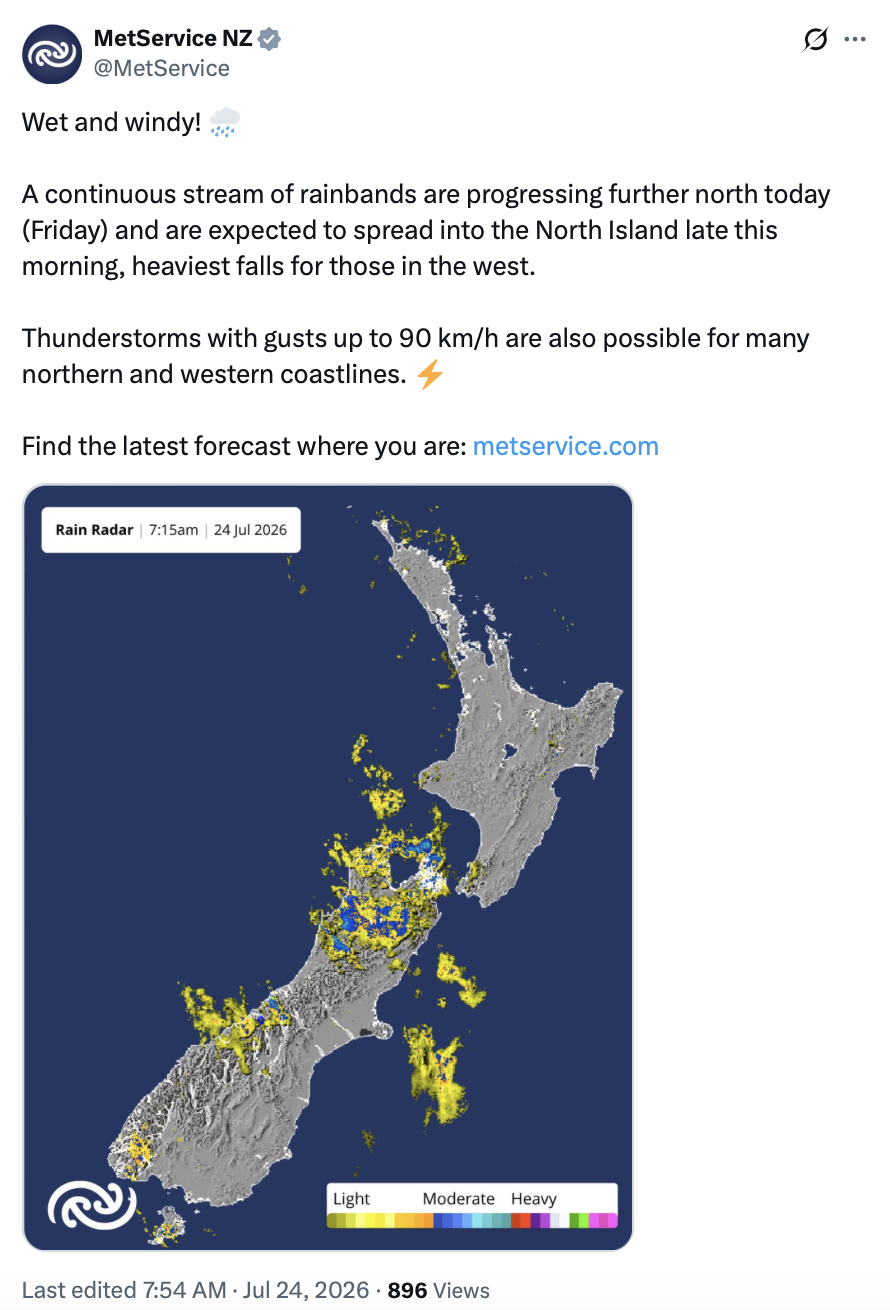This screenshot has width=890, height=1310.
Task: Click the 896 Views count
Action: (x=438, y=1290)
